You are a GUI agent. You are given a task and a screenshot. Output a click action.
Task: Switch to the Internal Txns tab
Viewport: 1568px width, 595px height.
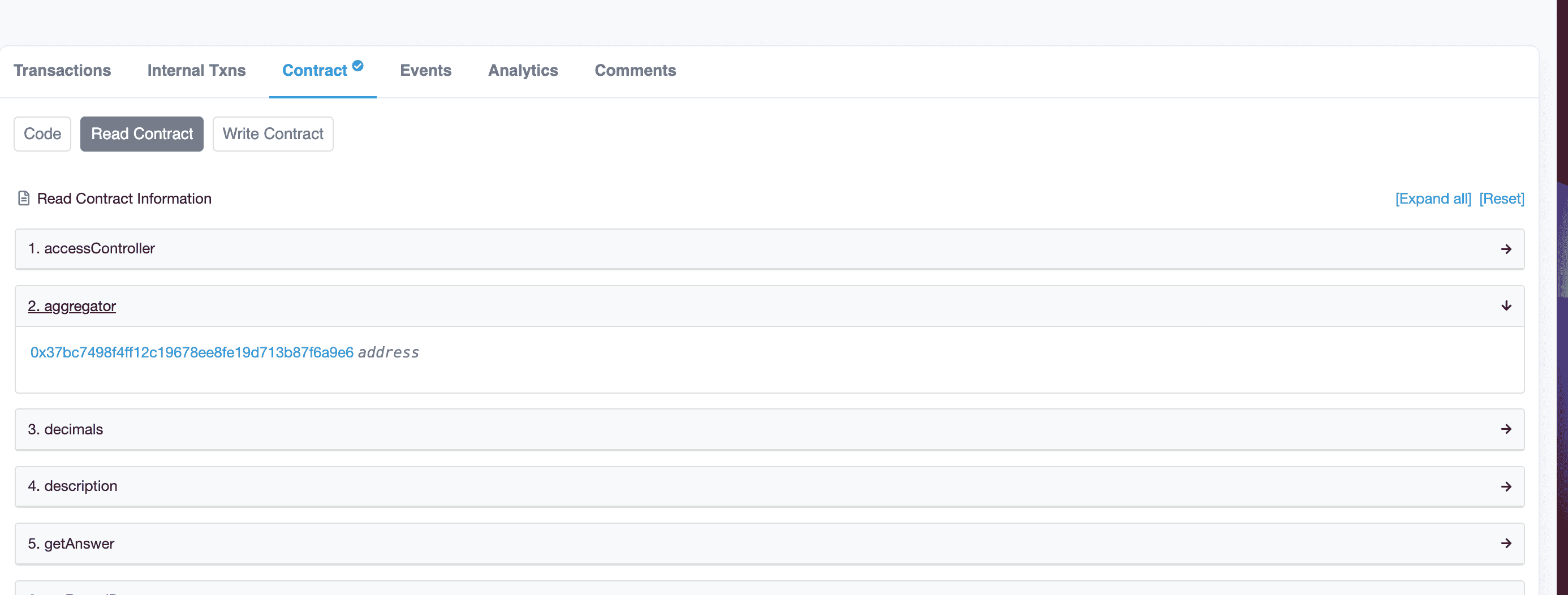click(x=196, y=71)
